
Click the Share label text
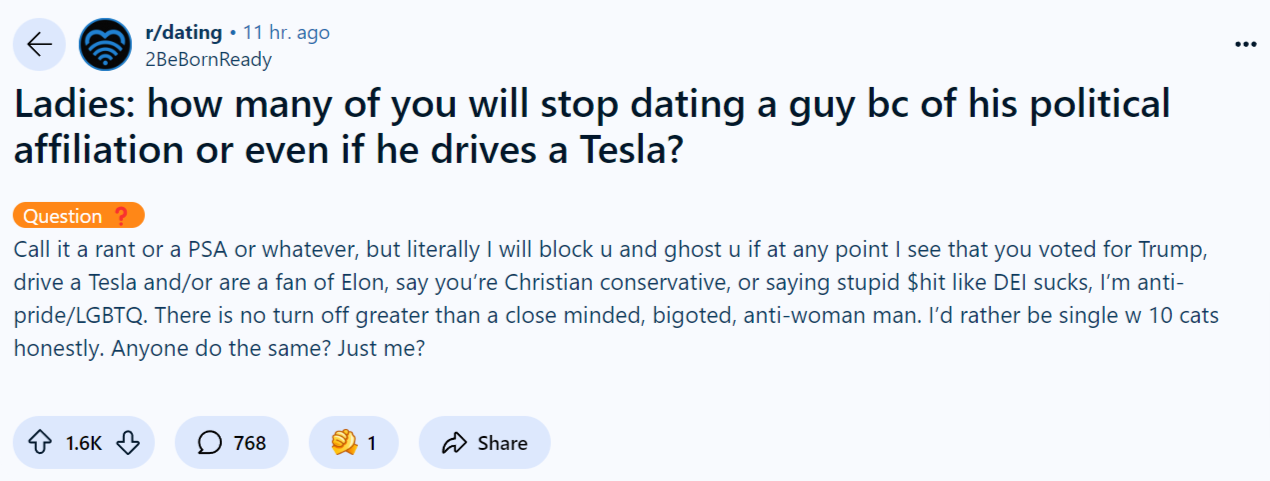pos(503,442)
